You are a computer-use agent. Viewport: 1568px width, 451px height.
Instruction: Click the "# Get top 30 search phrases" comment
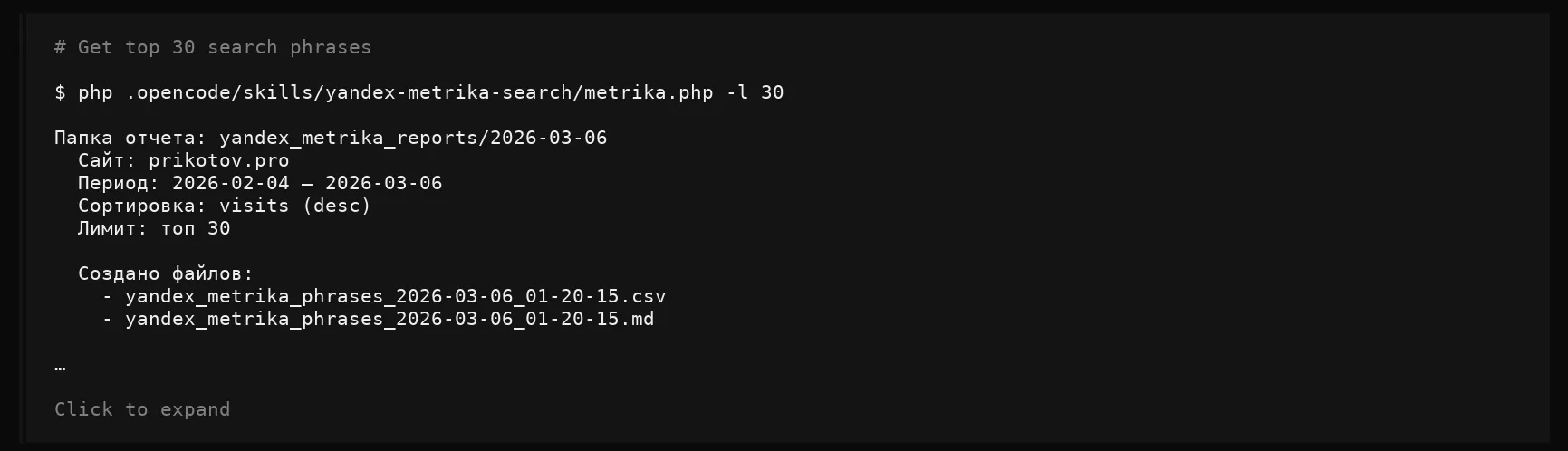click(x=213, y=47)
